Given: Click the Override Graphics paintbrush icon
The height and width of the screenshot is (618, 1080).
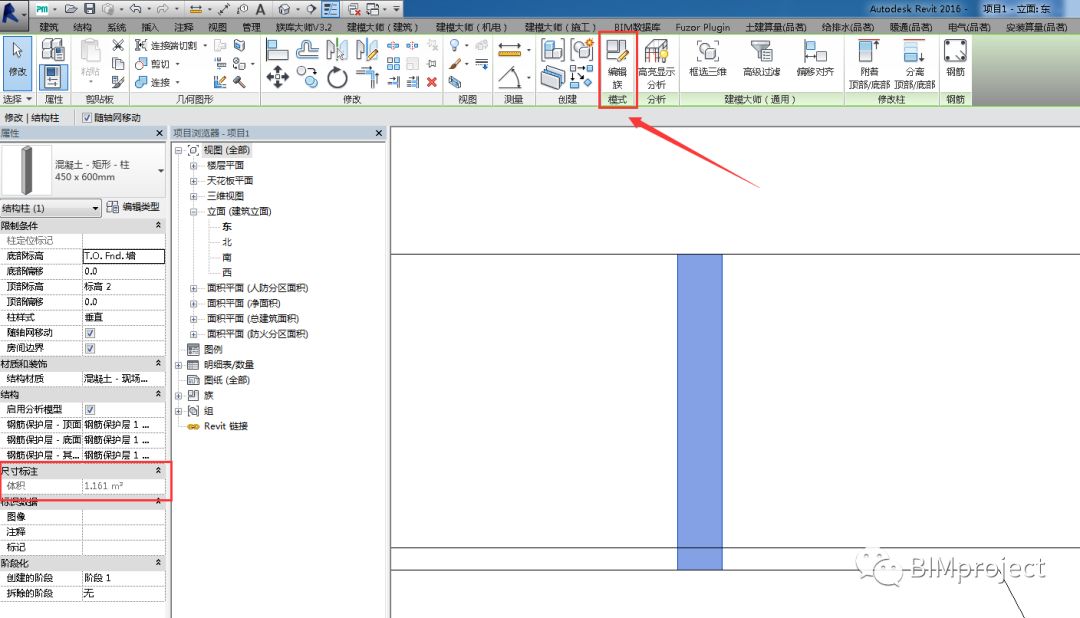Looking at the screenshot, I should 455,64.
